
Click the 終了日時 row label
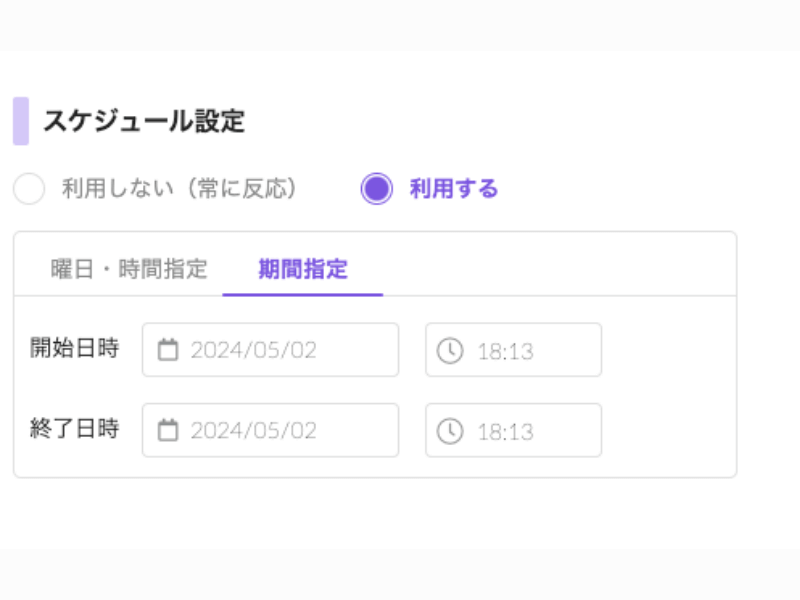75,429
